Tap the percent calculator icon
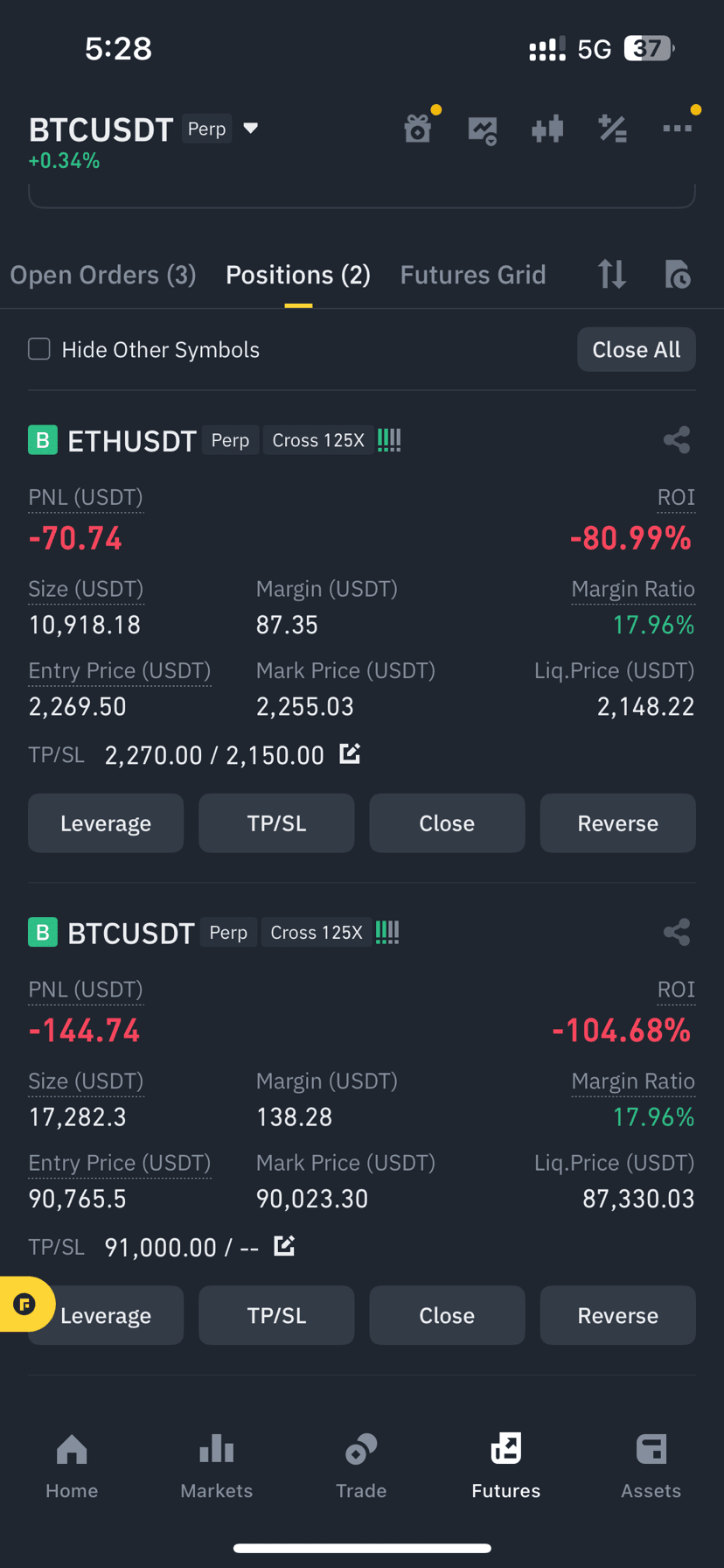 612,129
